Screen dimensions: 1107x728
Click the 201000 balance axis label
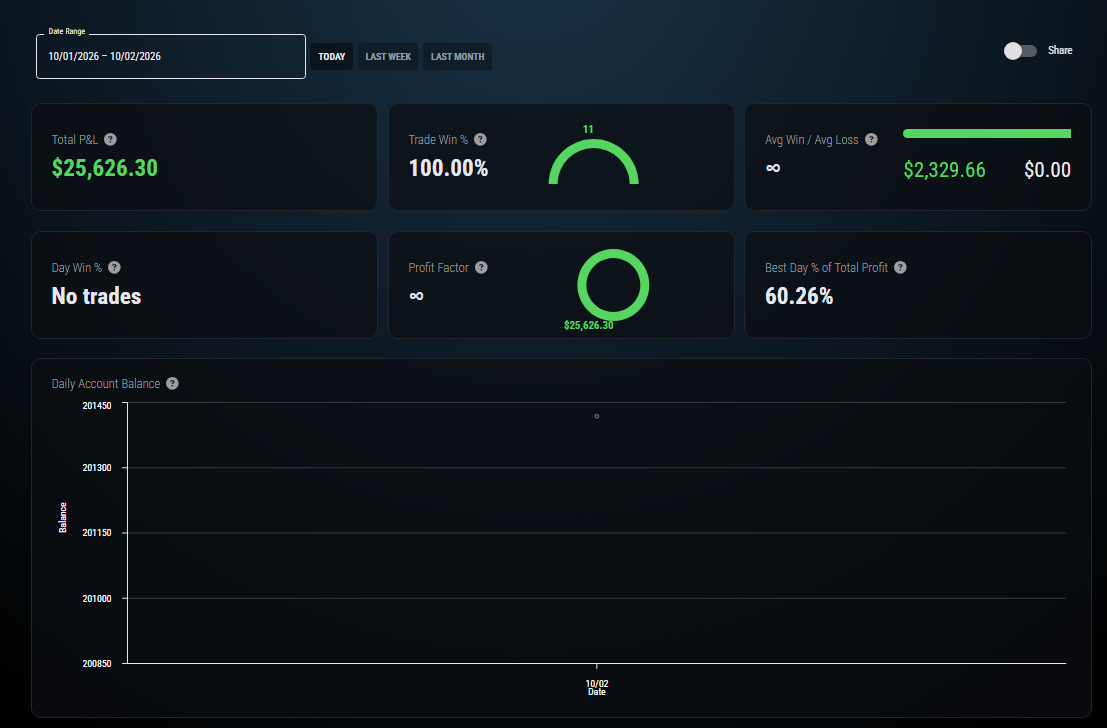pyautogui.click(x=97, y=599)
